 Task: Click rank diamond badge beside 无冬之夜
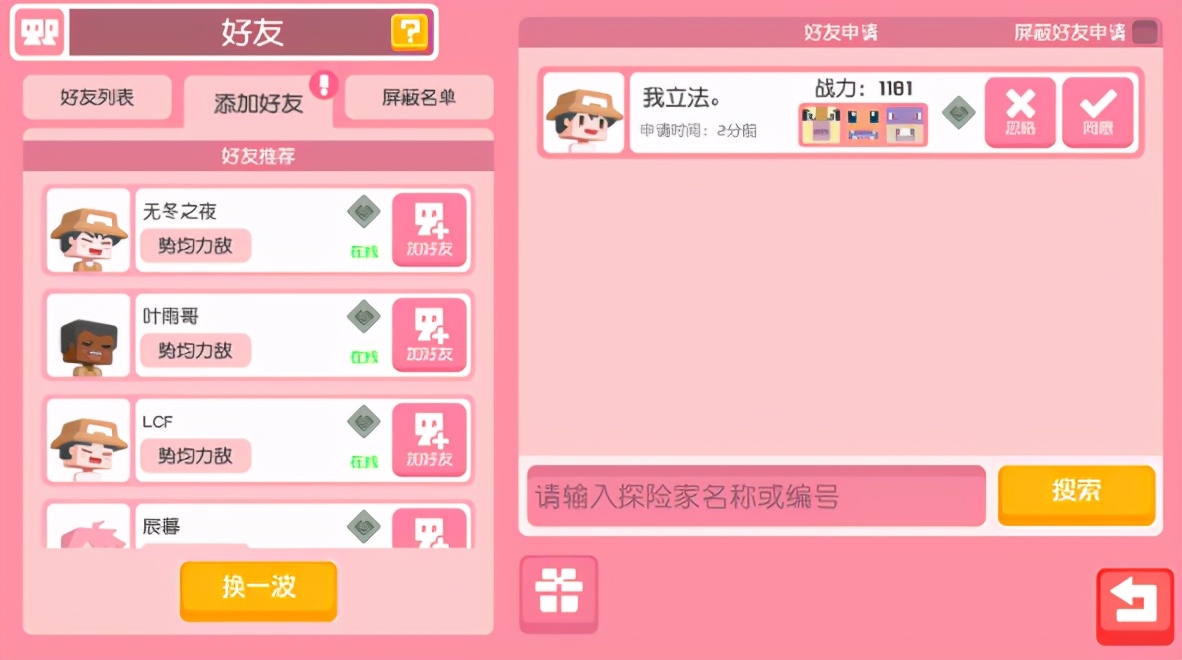364,212
